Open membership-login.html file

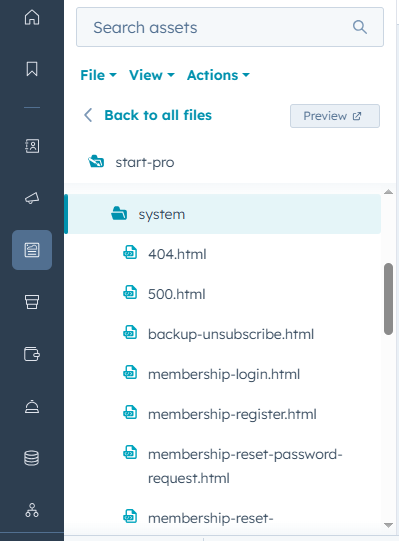point(224,374)
